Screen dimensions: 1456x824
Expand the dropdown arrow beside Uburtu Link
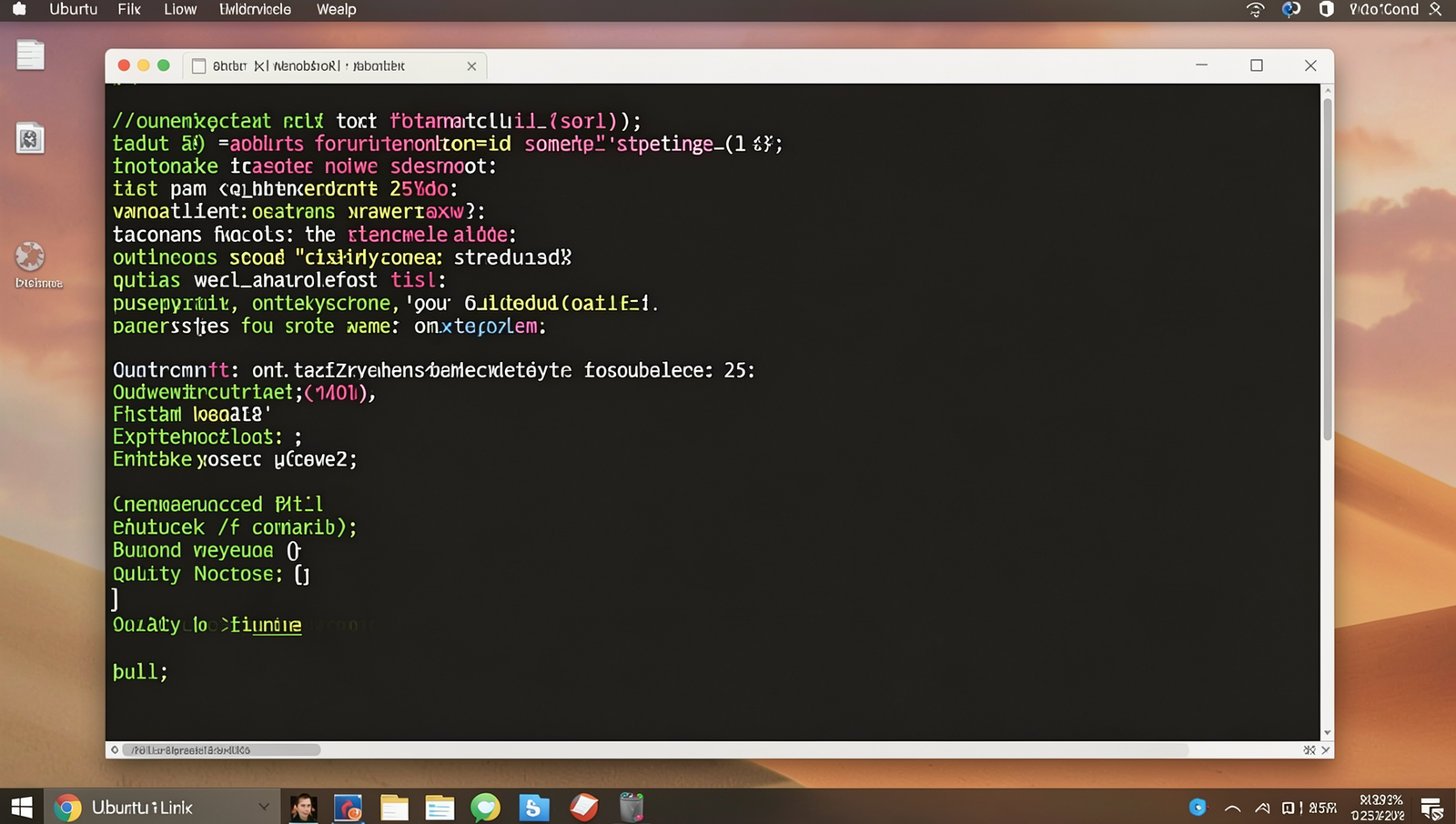pos(264,807)
